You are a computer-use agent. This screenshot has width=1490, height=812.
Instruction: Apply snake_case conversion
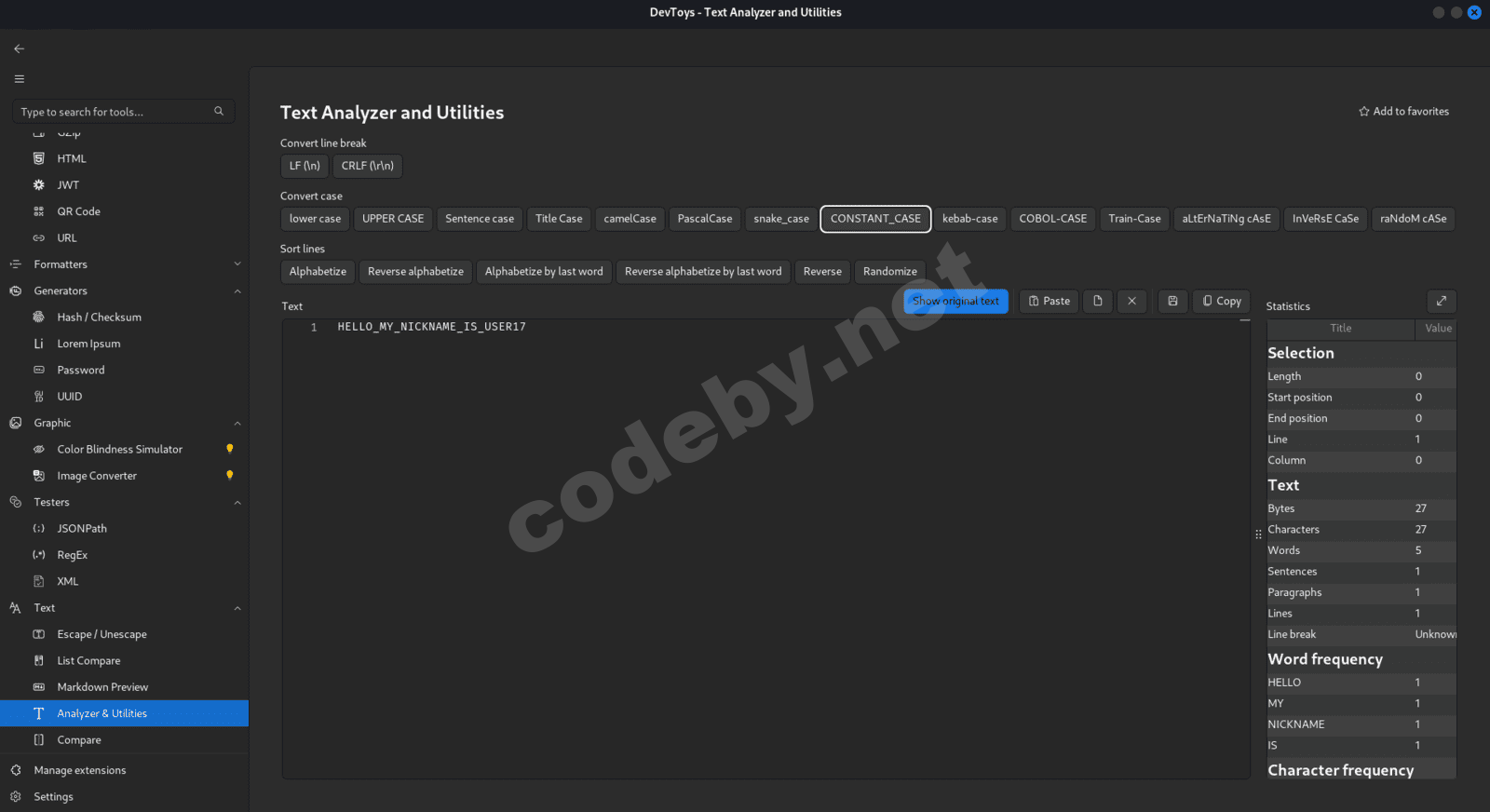click(x=781, y=219)
